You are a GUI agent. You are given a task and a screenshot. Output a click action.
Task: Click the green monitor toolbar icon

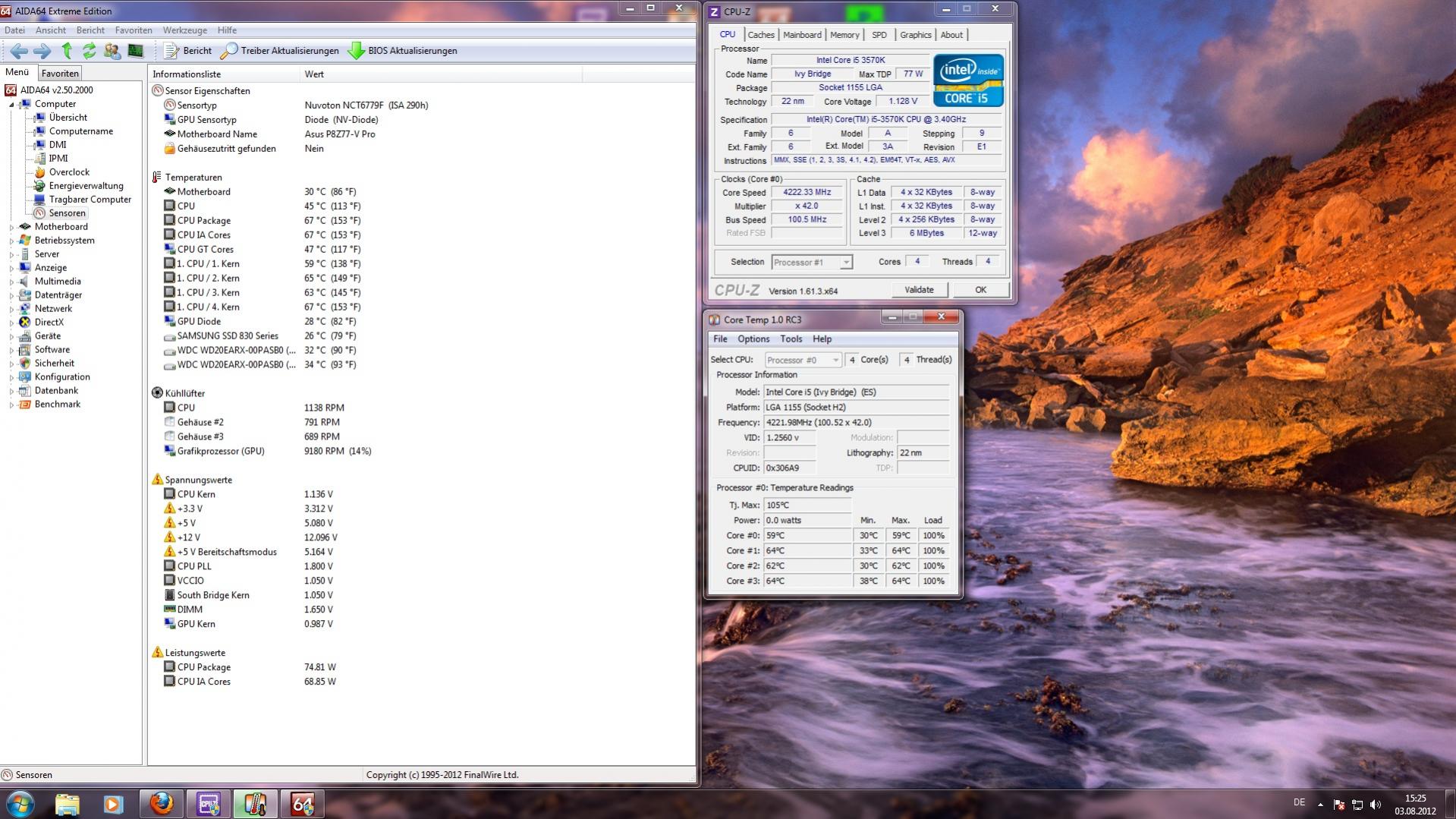tap(136, 51)
